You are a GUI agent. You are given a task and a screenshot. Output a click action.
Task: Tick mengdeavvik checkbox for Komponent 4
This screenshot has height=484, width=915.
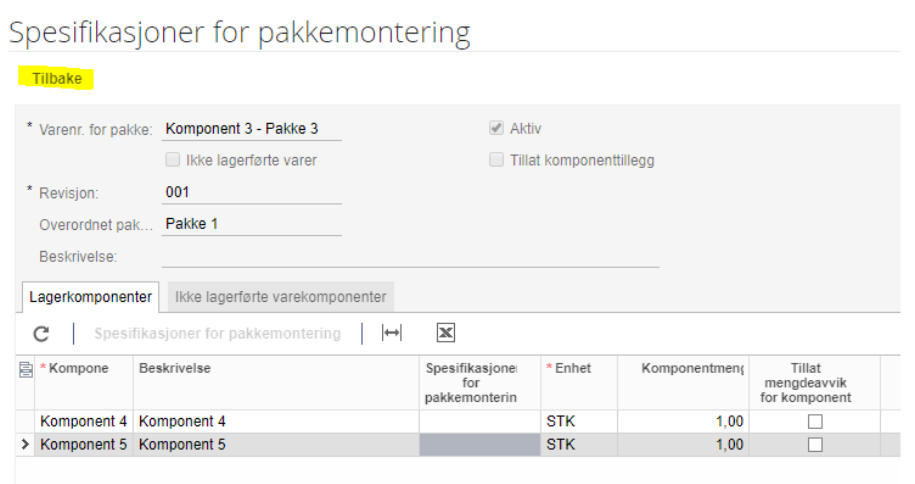815,421
